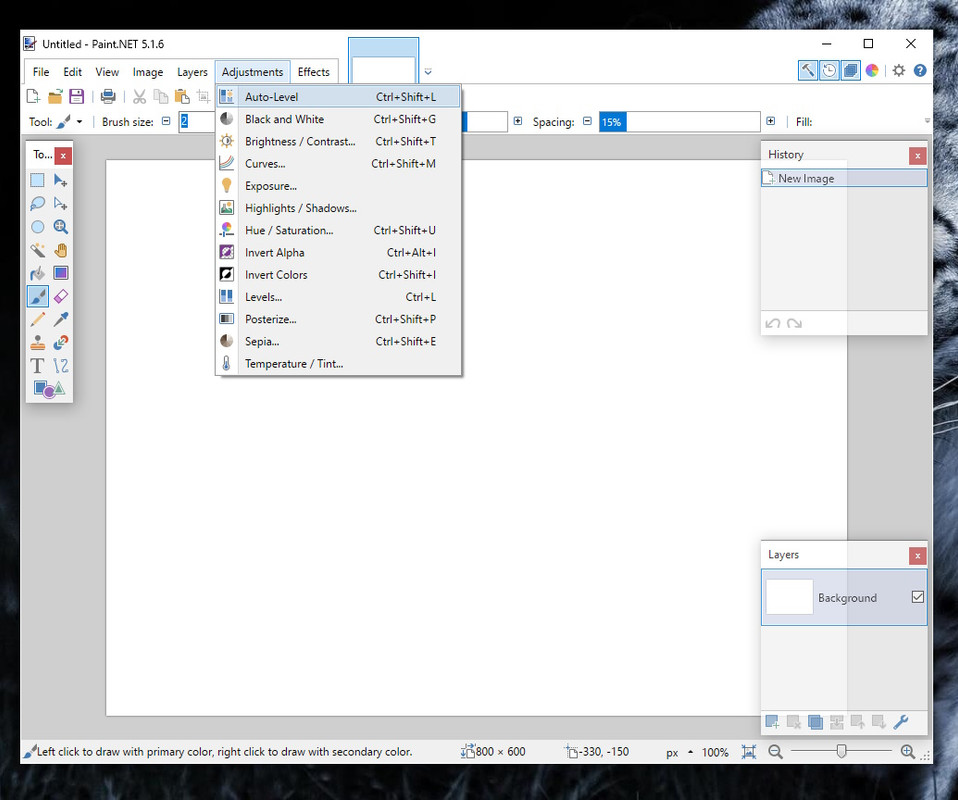Click the New file toolbar icon
The height and width of the screenshot is (800, 958).
click(x=33, y=96)
